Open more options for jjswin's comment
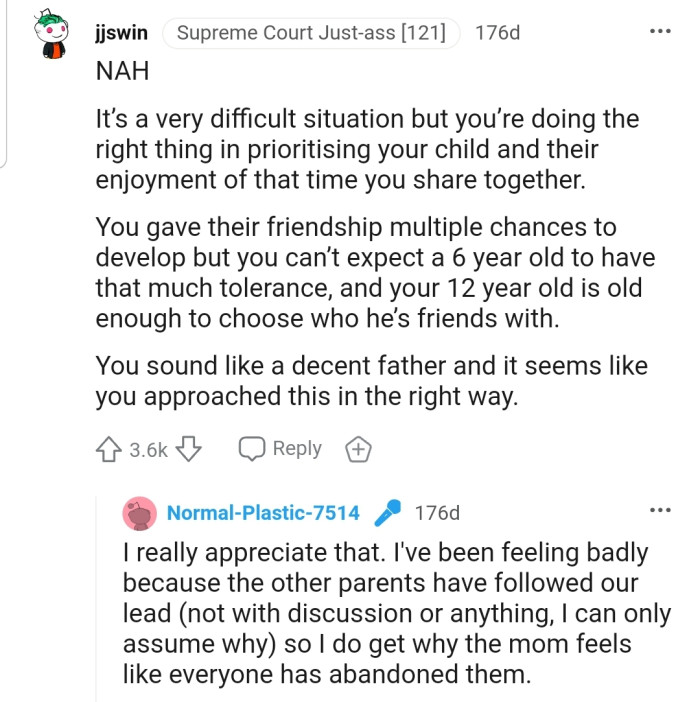This screenshot has width=700, height=702. click(x=659, y=32)
